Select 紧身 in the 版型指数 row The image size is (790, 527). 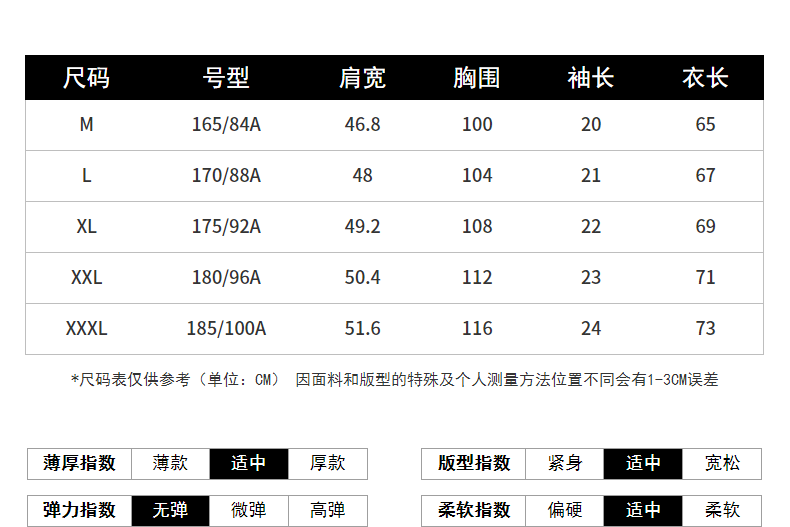click(x=565, y=463)
